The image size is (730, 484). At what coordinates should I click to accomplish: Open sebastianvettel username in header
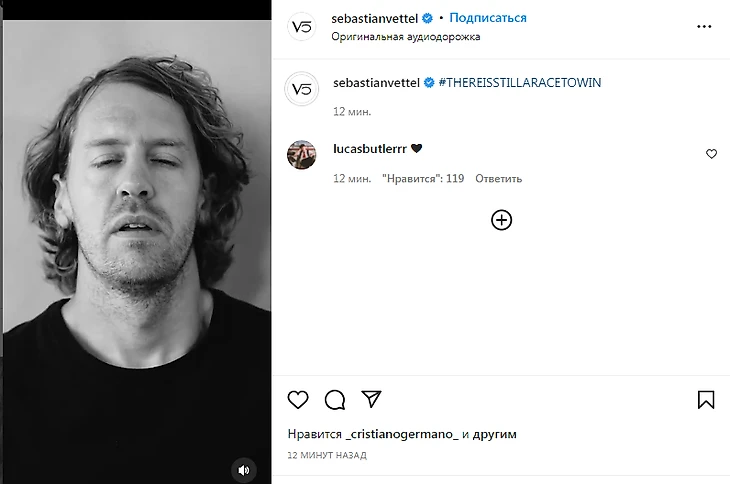tap(375, 18)
